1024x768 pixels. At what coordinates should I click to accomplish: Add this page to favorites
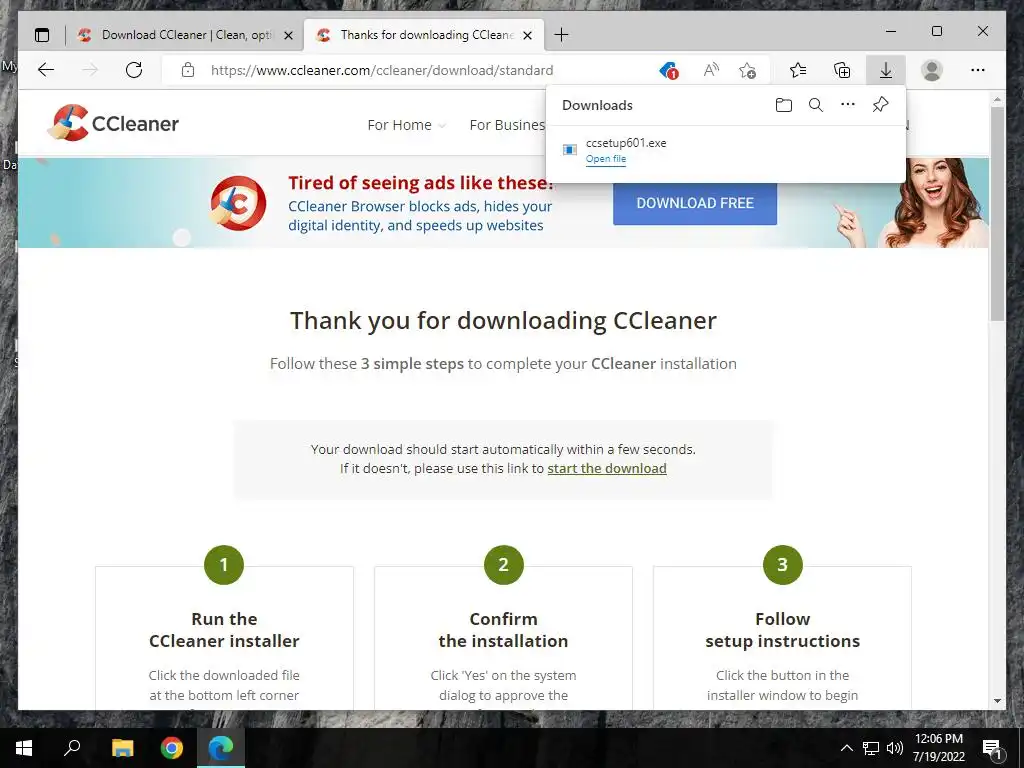747,70
